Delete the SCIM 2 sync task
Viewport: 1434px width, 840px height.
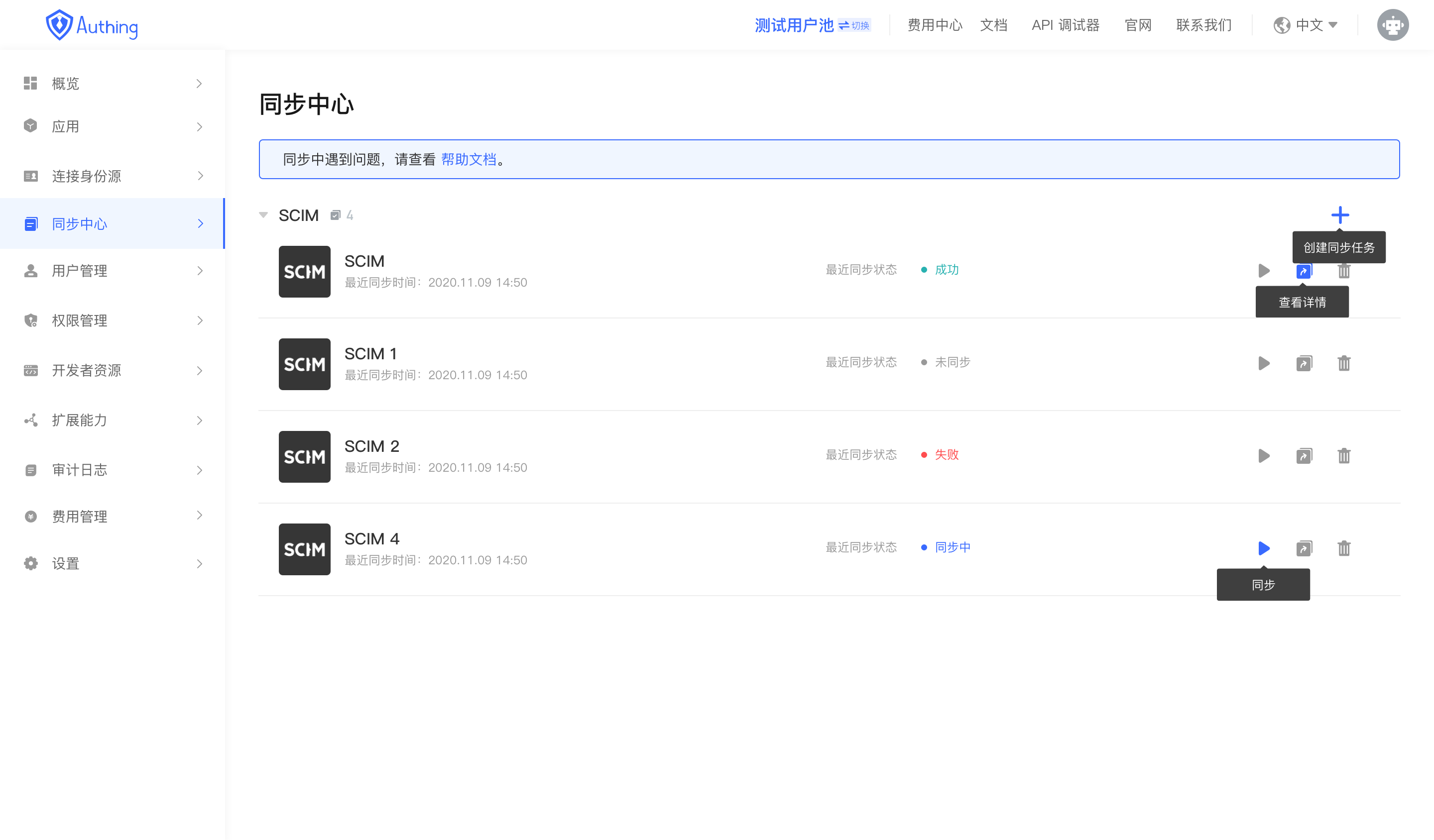[1343, 455]
